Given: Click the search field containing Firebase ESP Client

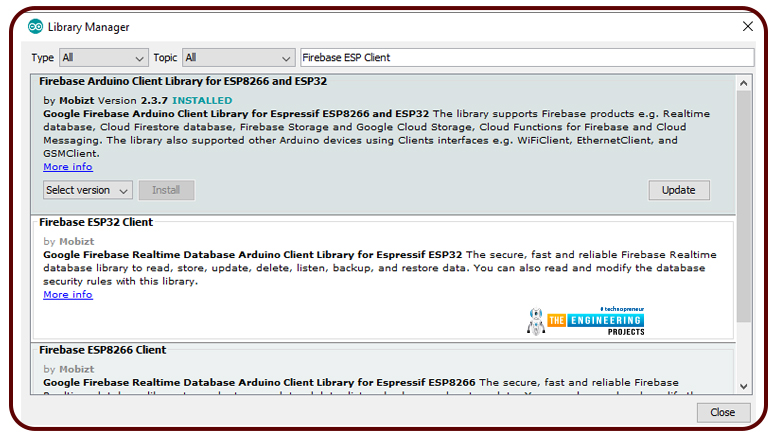Looking at the screenshot, I should tap(526, 58).
